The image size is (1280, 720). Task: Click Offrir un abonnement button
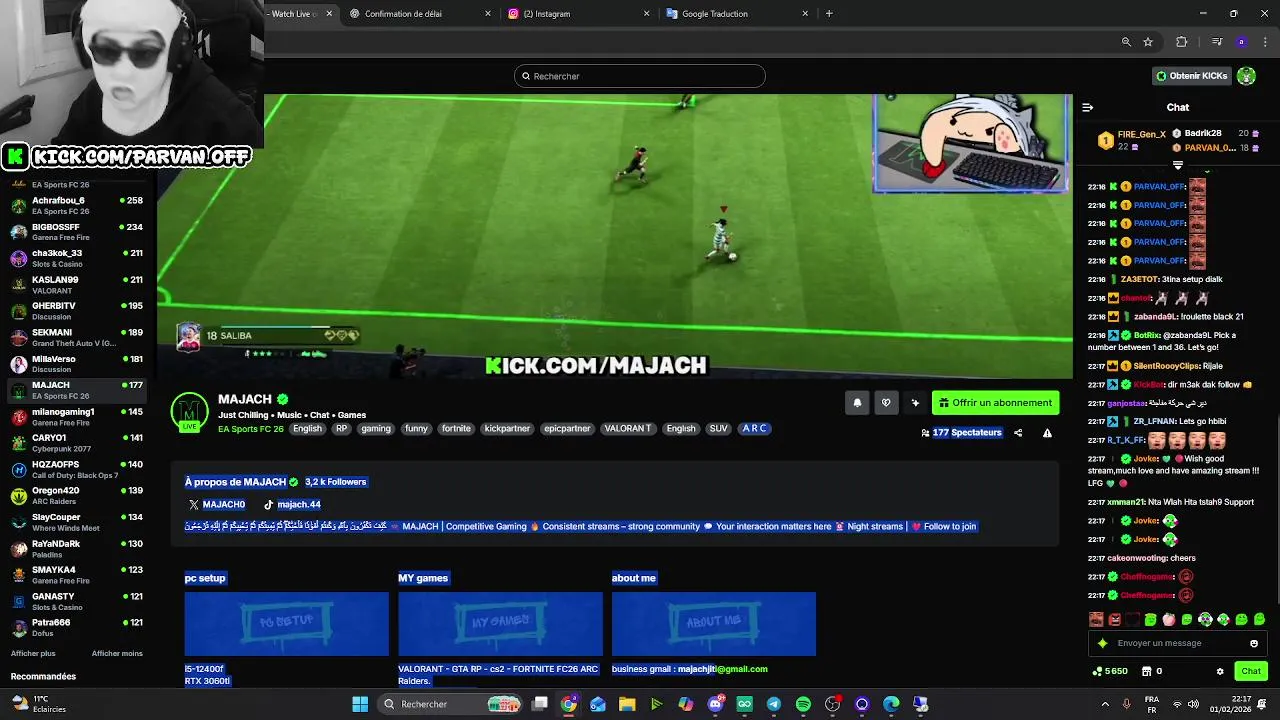tap(996, 403)
